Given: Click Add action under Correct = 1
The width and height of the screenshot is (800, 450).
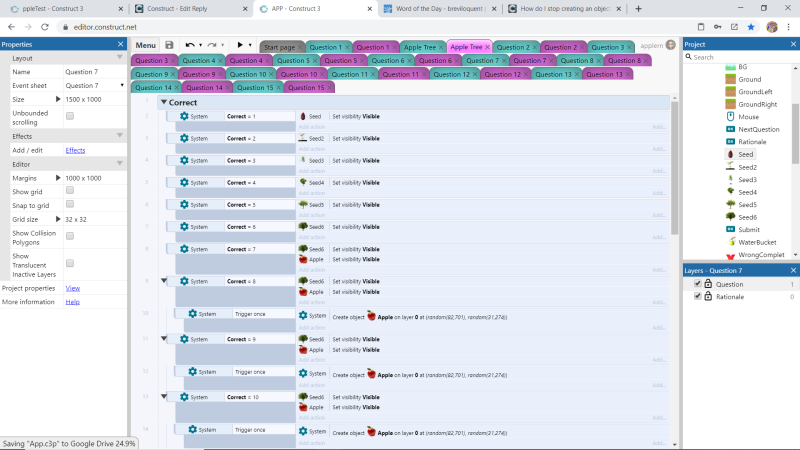Looking at the screenshot, I should (x=312, y=127).
